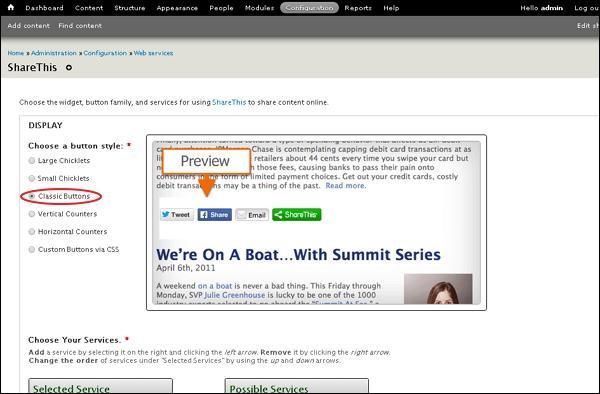Go to Configuration breadcrumb link

coord(105,53)
